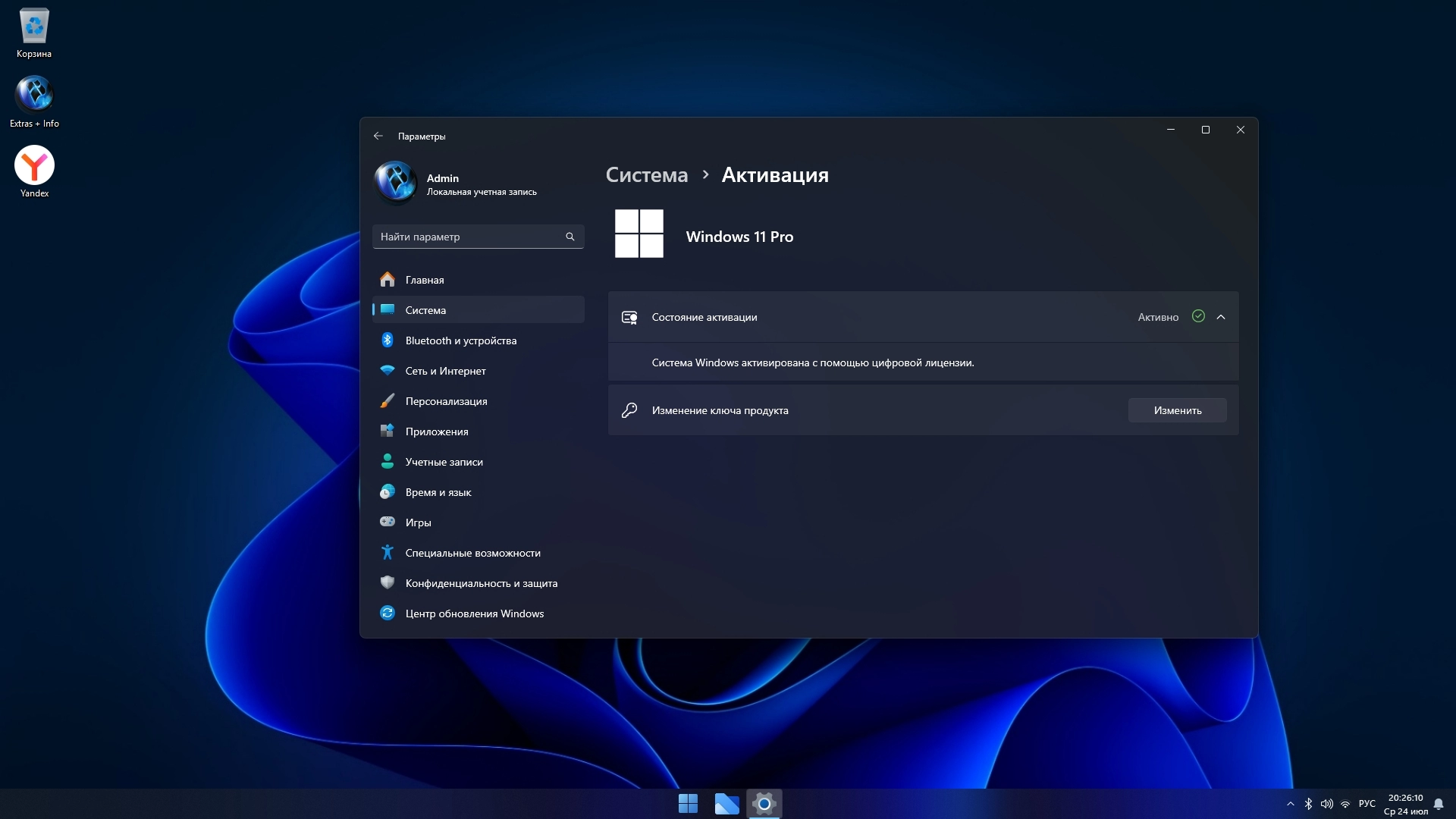Screen dimensions: 1456x819
Task: Open Время и язык settings
Action: click(438, 492)
